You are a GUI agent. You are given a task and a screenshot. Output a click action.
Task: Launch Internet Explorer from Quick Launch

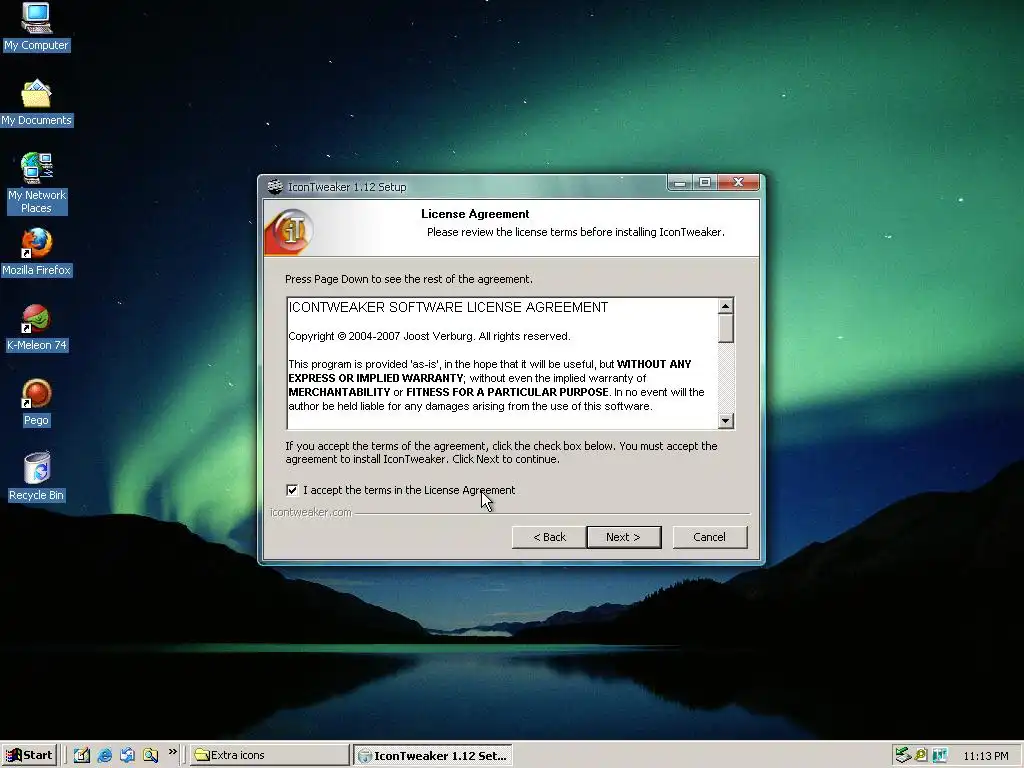[104, 755]
